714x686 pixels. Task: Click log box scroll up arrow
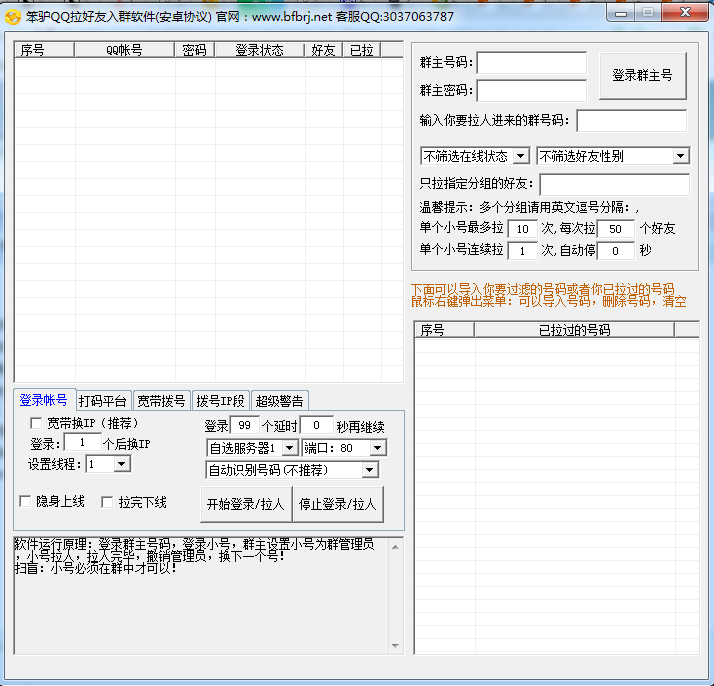coord(395,547)
